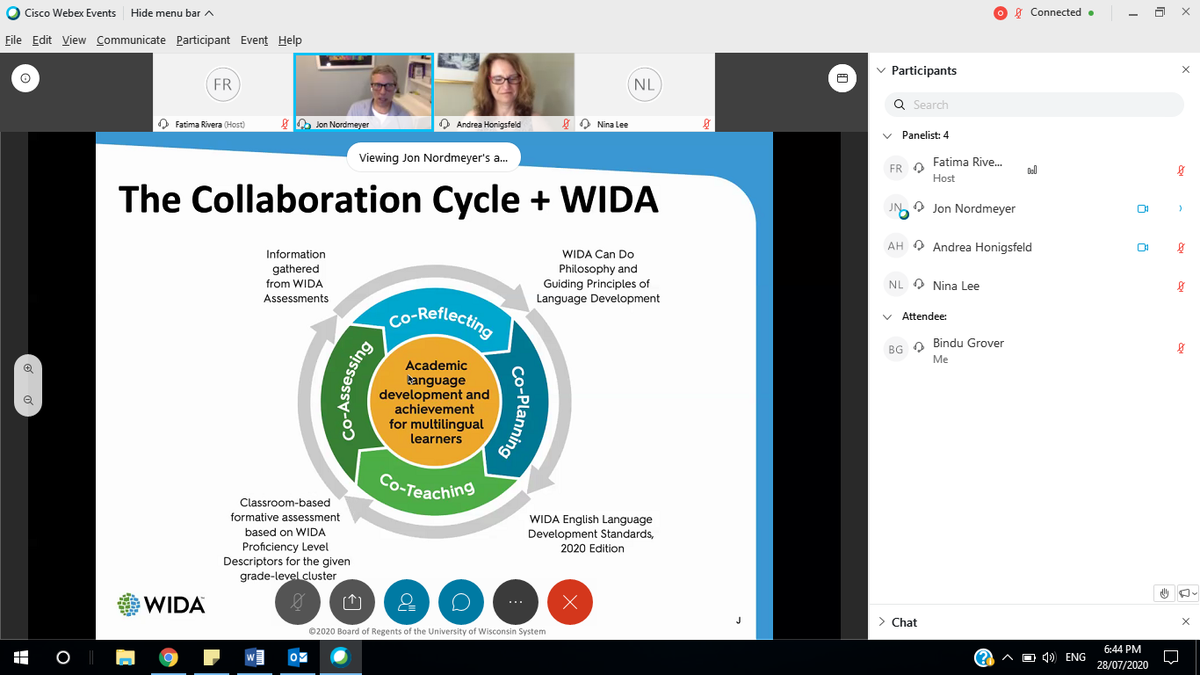Close the Participants panel
The height and width of the screenshot is (675, 1200).
tap(1185, 70)
